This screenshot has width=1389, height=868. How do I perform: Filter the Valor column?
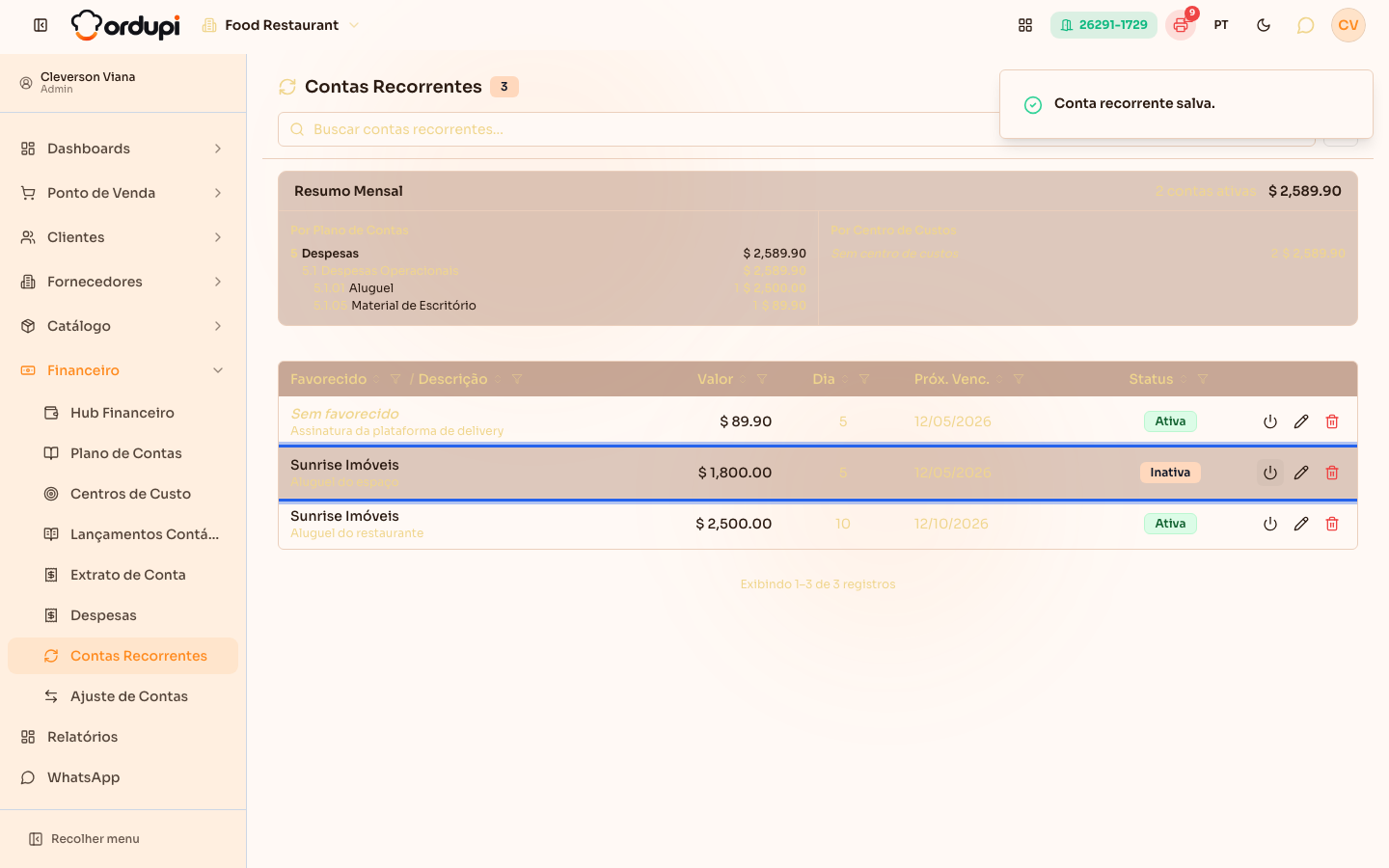(762, 379)
